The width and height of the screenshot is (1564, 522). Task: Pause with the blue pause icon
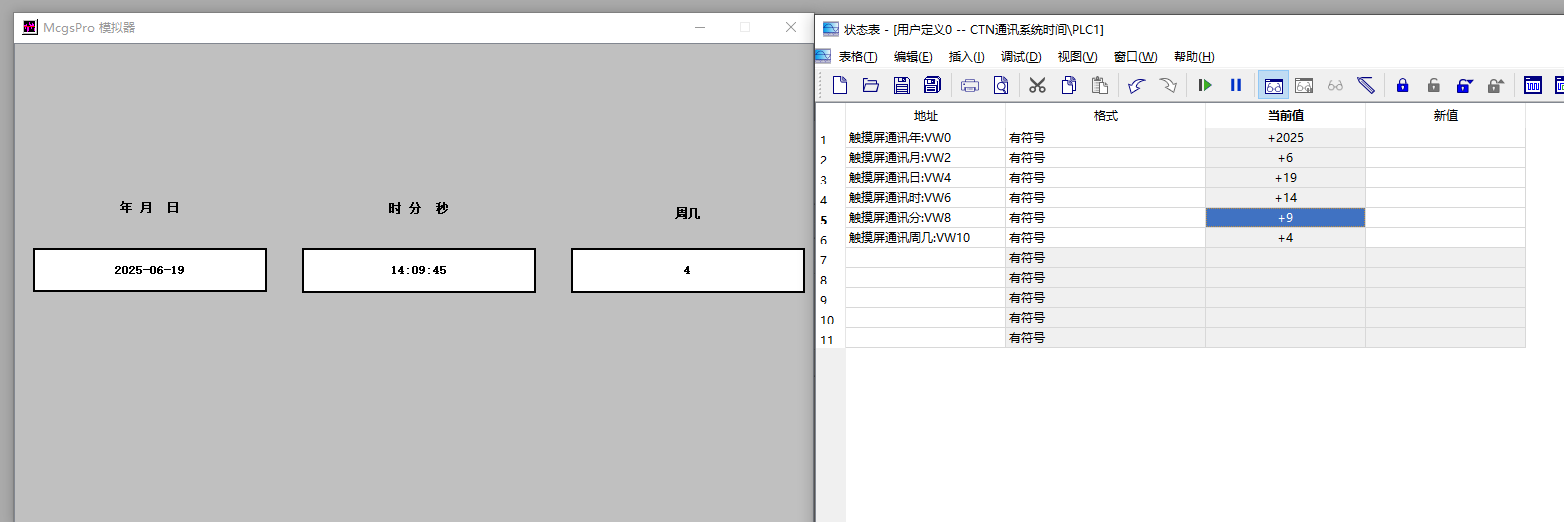[x=1236, y=86]
